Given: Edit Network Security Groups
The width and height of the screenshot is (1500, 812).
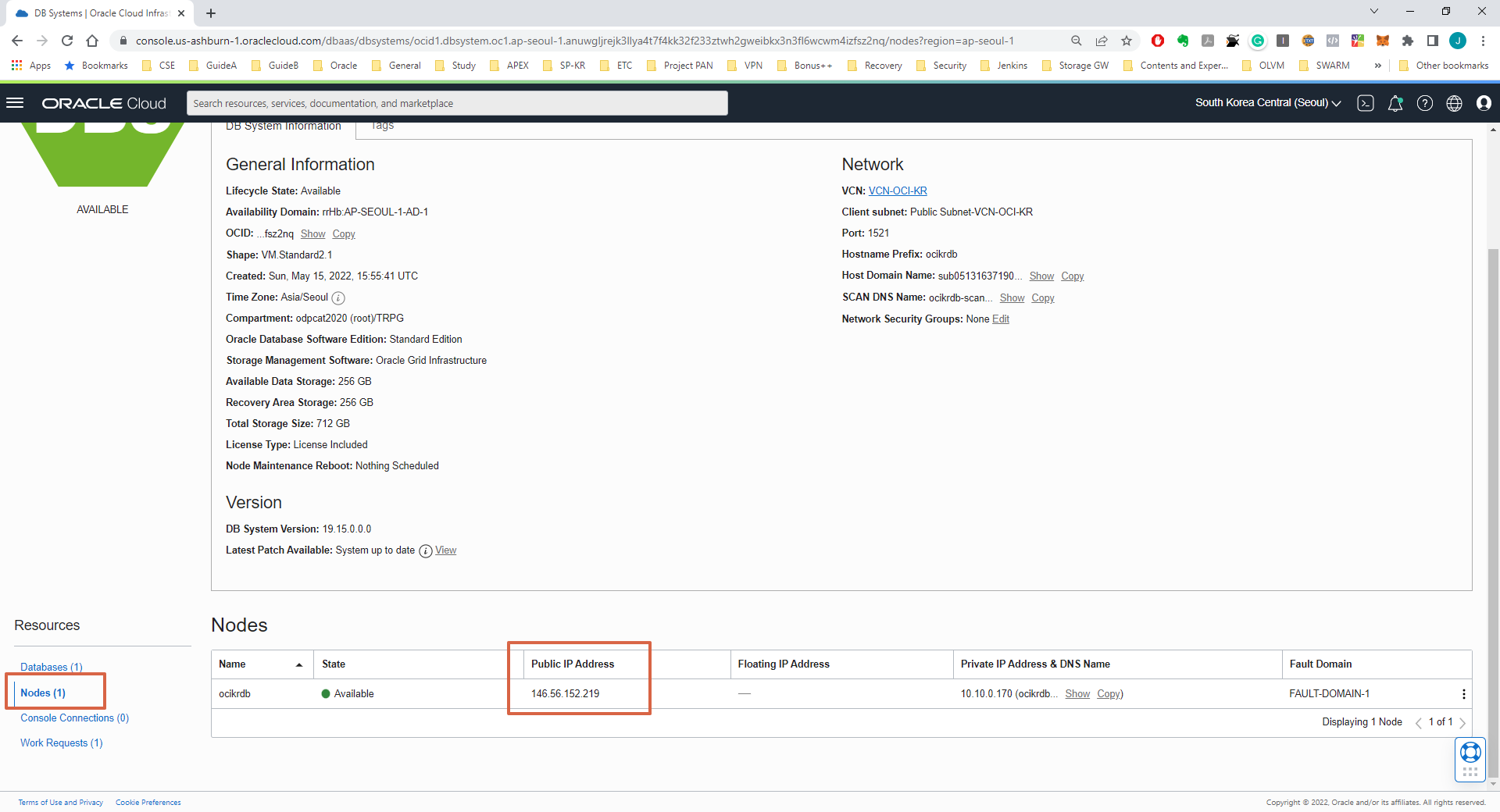Looking at the screenshot, I should click(x=1001, y=319).
